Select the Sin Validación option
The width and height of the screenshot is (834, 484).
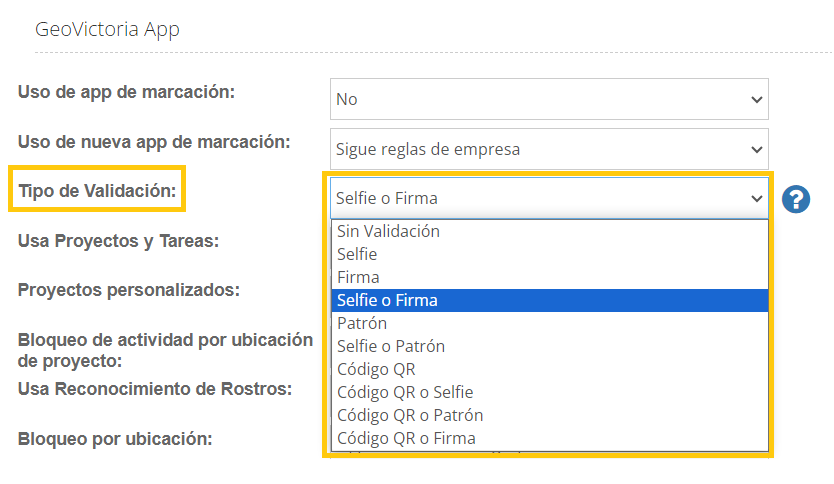coord(389,231)
